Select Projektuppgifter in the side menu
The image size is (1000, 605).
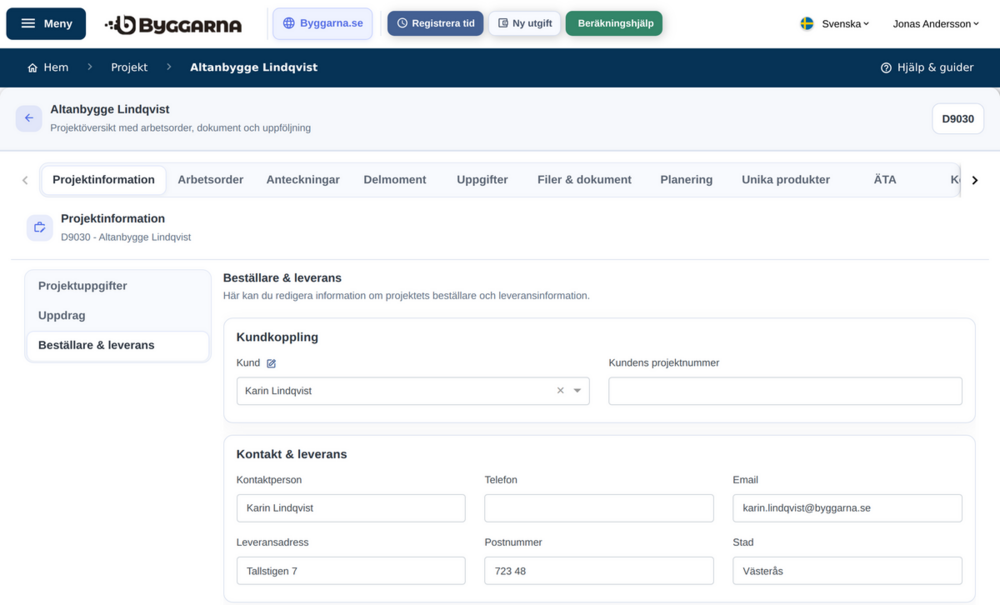[x=118, y=286]
